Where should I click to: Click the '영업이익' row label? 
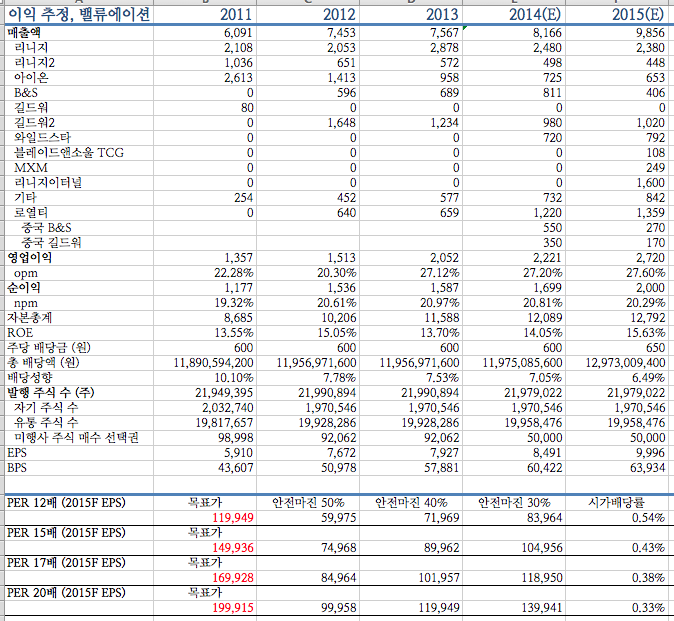click(29, 258)
